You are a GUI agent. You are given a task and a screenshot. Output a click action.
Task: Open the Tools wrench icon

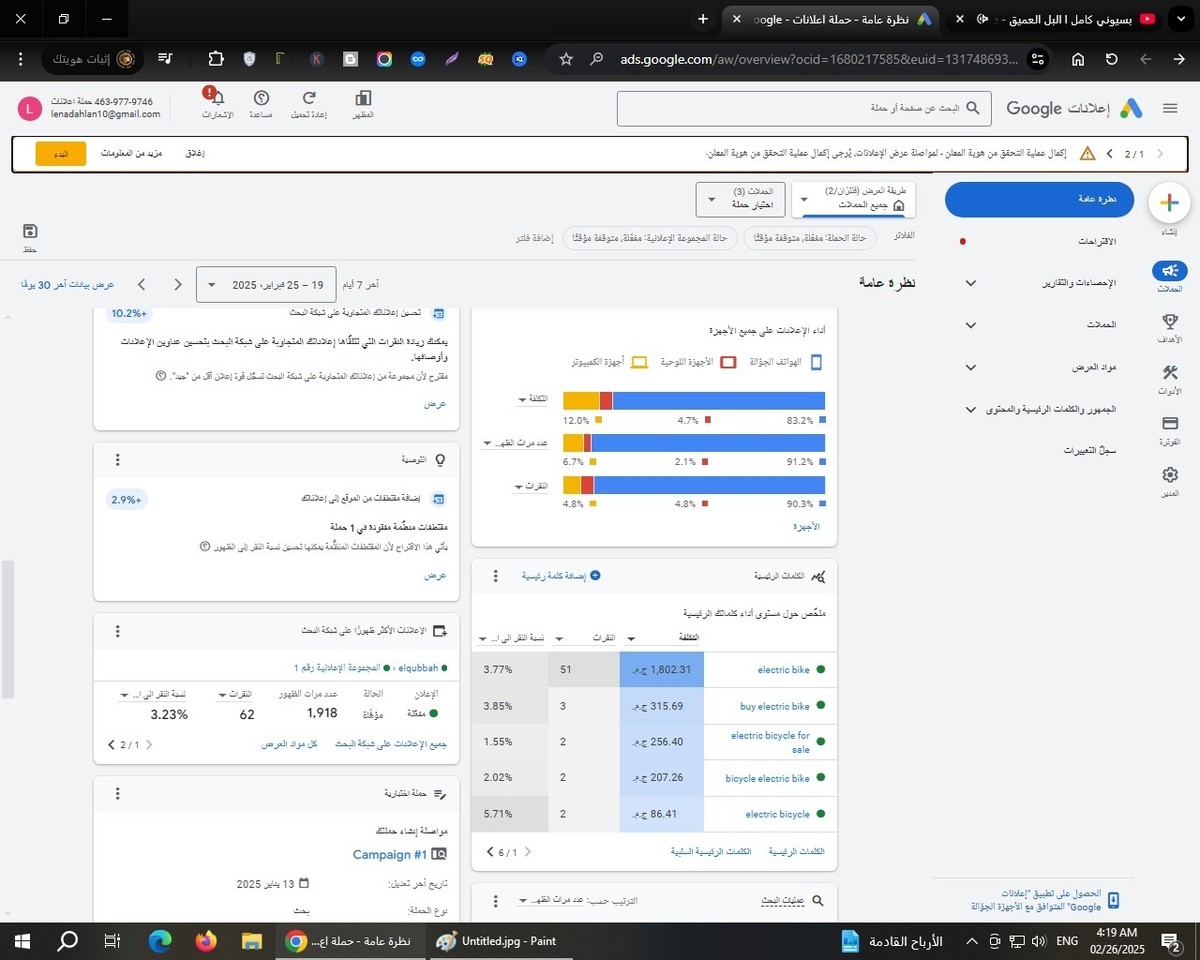point(1169,374)
